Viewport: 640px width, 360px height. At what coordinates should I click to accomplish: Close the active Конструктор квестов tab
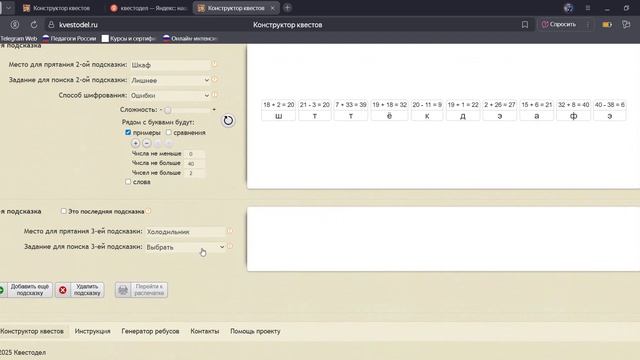point(273,8)
